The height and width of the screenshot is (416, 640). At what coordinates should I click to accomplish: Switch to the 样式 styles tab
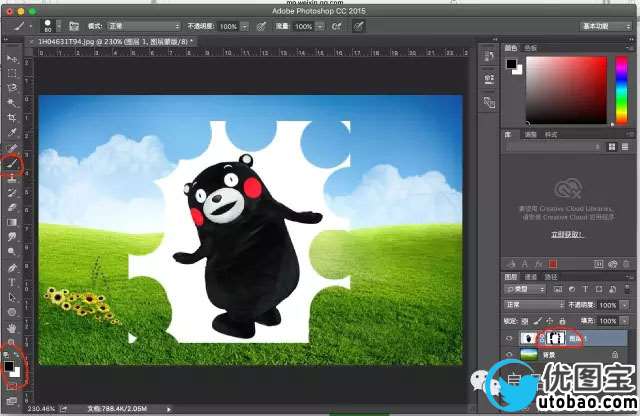tap(551, 134)
